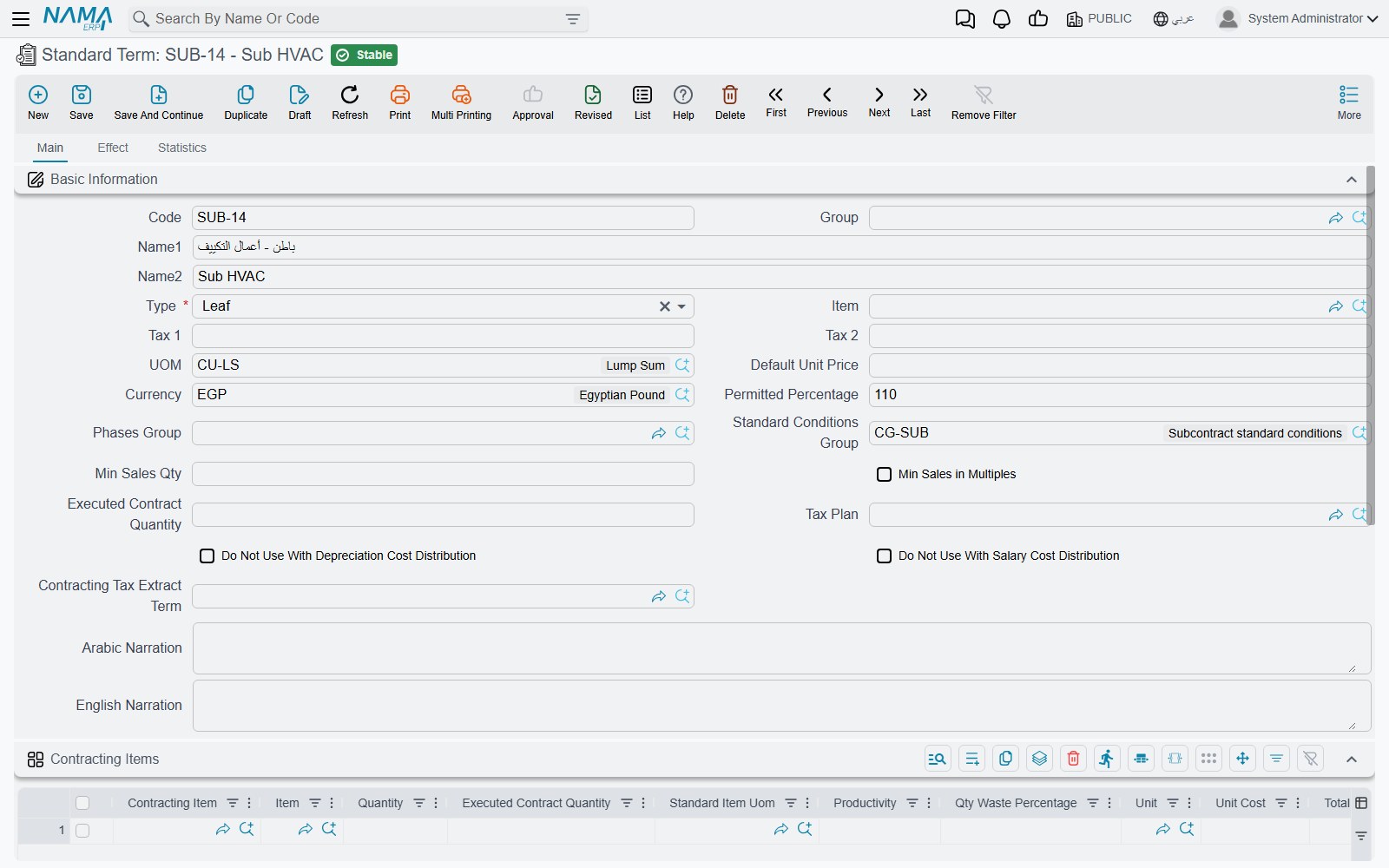Click the Revised icon
Image resolution: width=1389 pixels, height=868 pixels.
click(x=593, y=102)
